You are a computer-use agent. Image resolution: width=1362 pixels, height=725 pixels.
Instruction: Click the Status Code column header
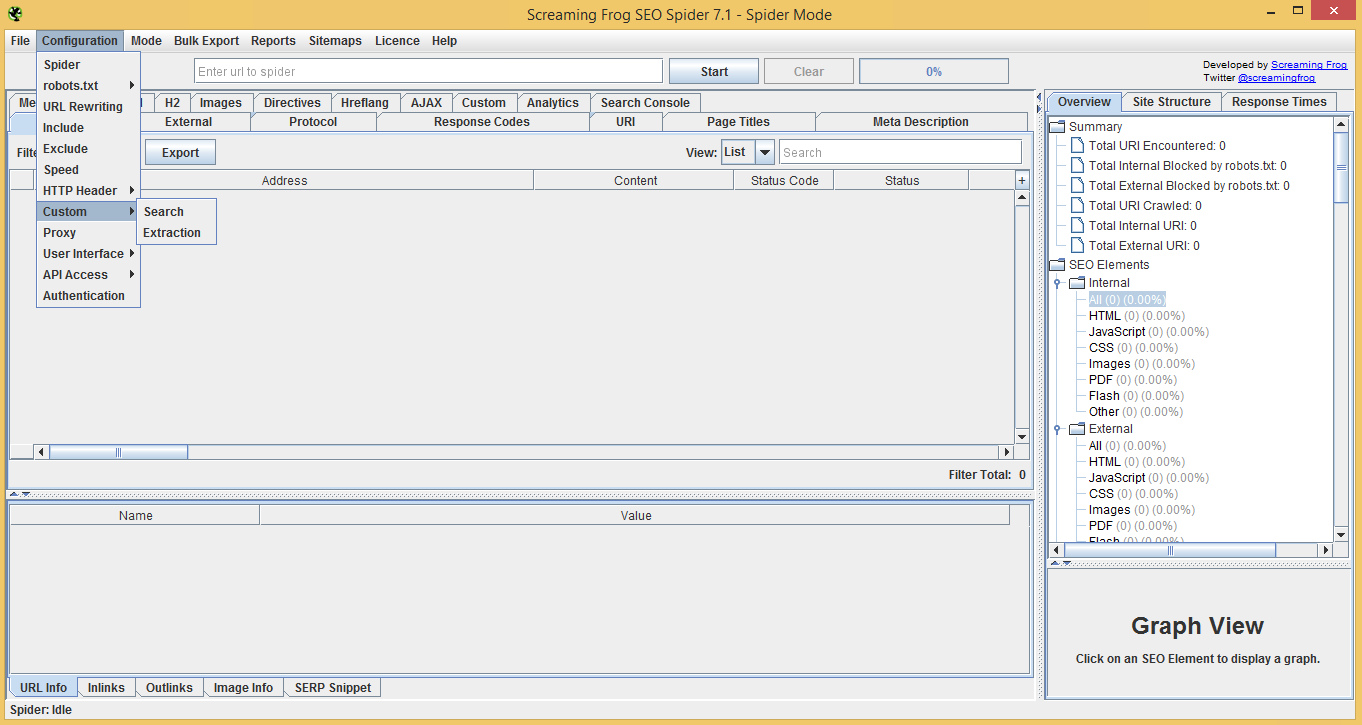[x=784, y=181]
